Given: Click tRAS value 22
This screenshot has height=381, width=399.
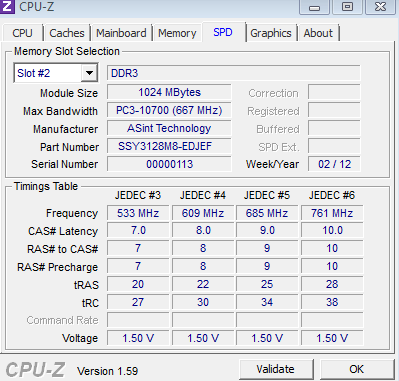Looking at the screenshot, I should tap(203, 284).
